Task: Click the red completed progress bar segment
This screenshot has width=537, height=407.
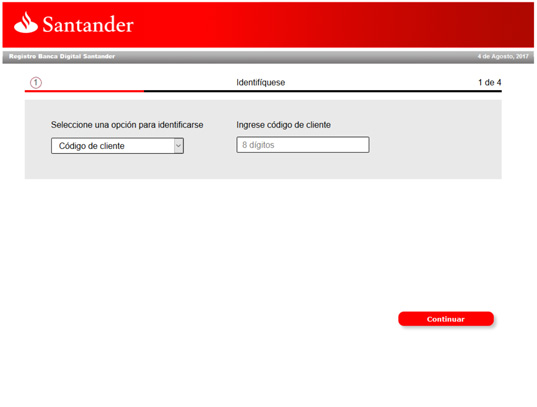Action: click(x=84, y=91)
